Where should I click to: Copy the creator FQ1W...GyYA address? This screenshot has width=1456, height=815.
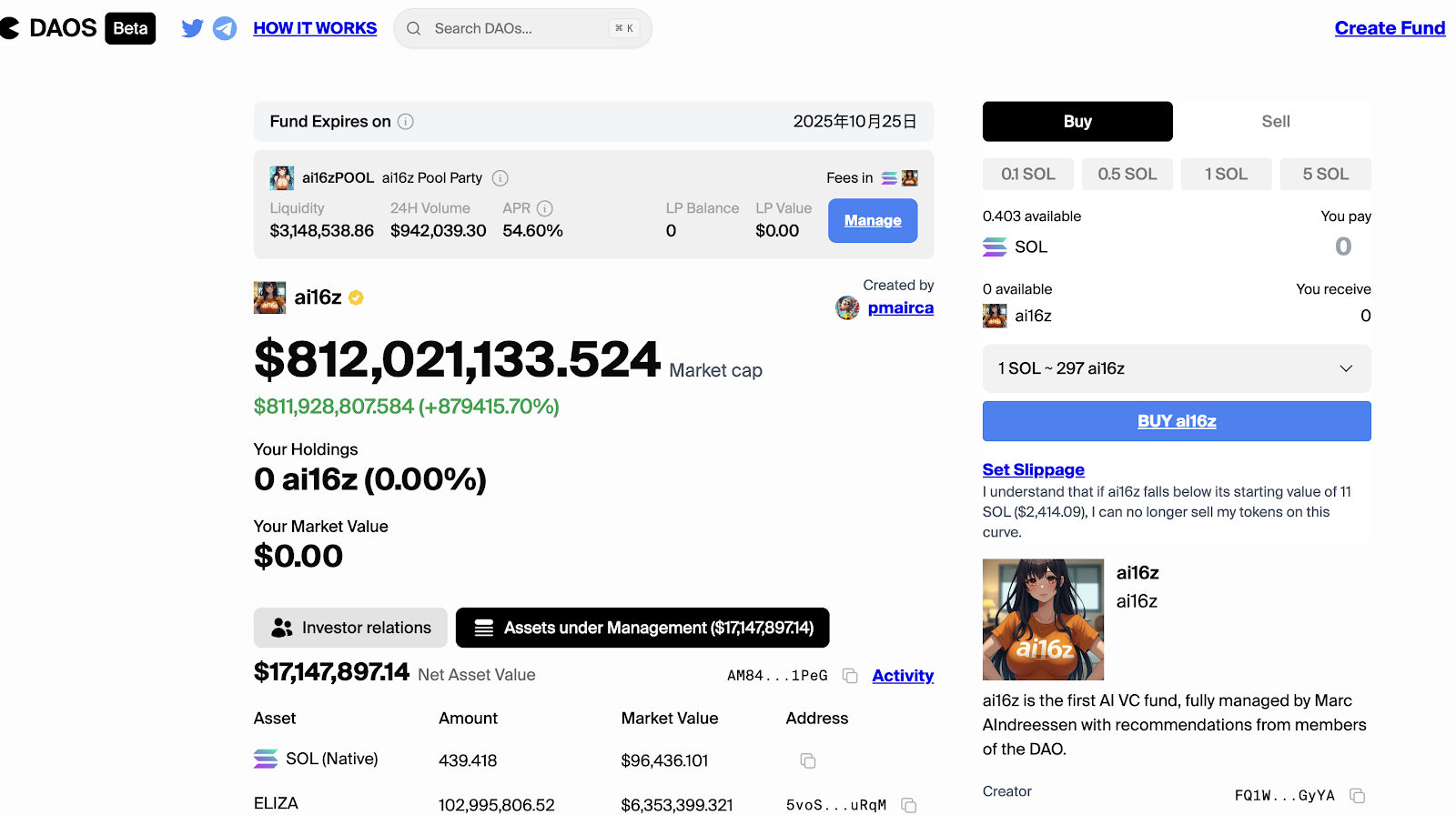[x=1357, y=796]
